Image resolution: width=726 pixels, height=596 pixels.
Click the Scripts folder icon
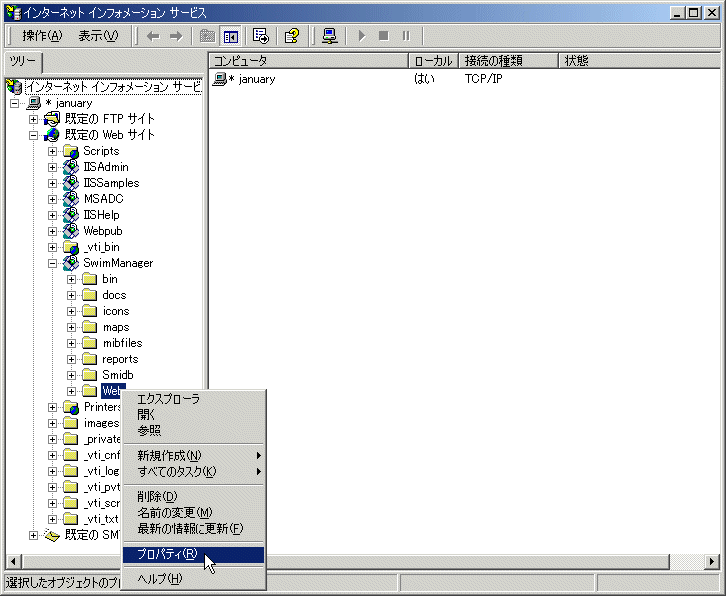tap(71, 151)
